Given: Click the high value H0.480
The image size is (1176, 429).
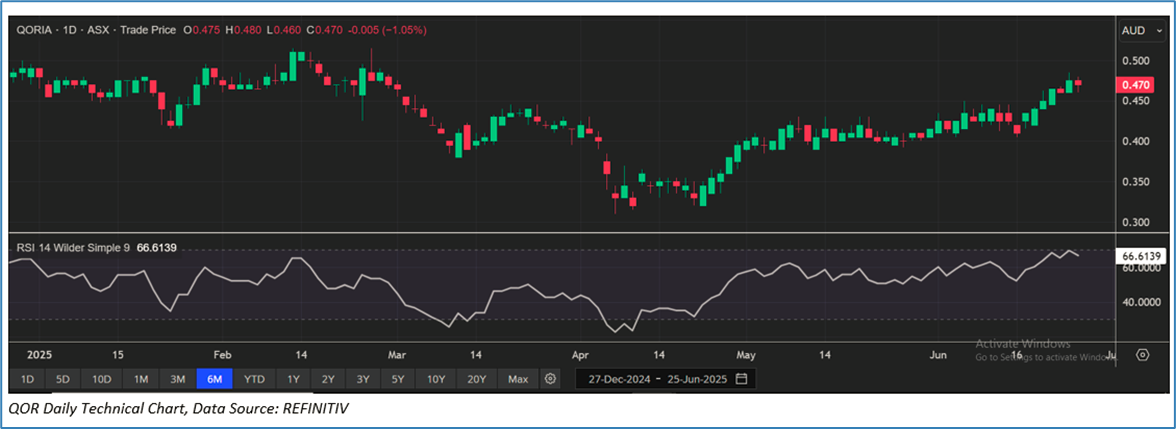Looking at the screenshot, I should 243,30.
